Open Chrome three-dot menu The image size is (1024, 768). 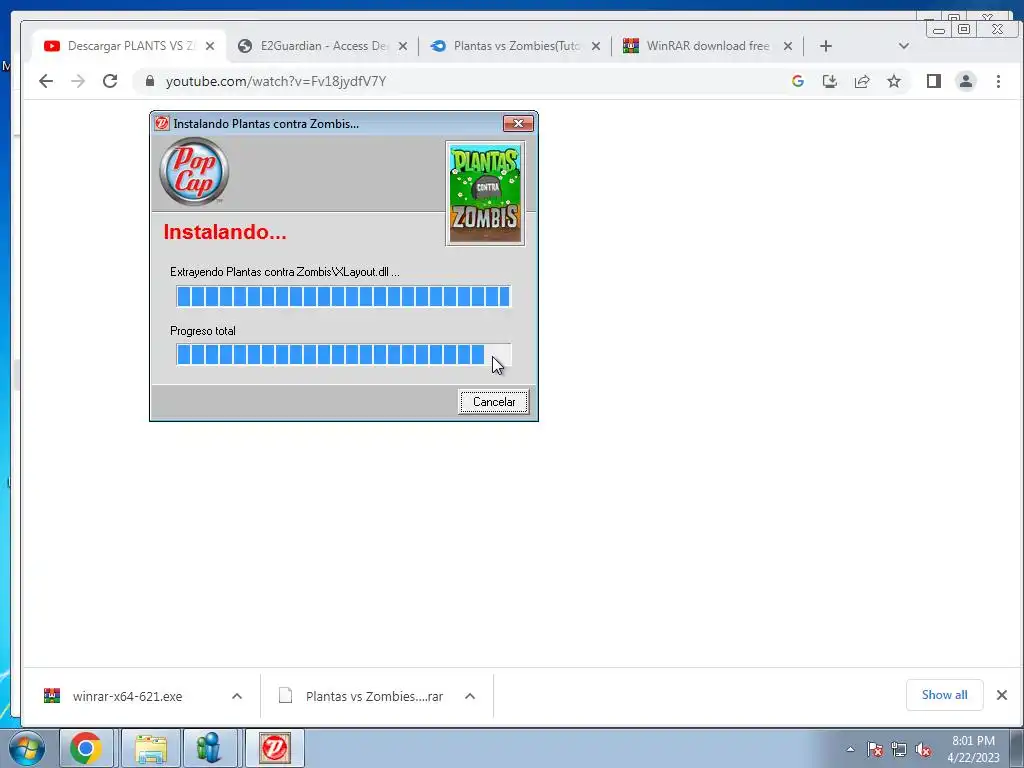pyautogui.click(x=998, y=81)
